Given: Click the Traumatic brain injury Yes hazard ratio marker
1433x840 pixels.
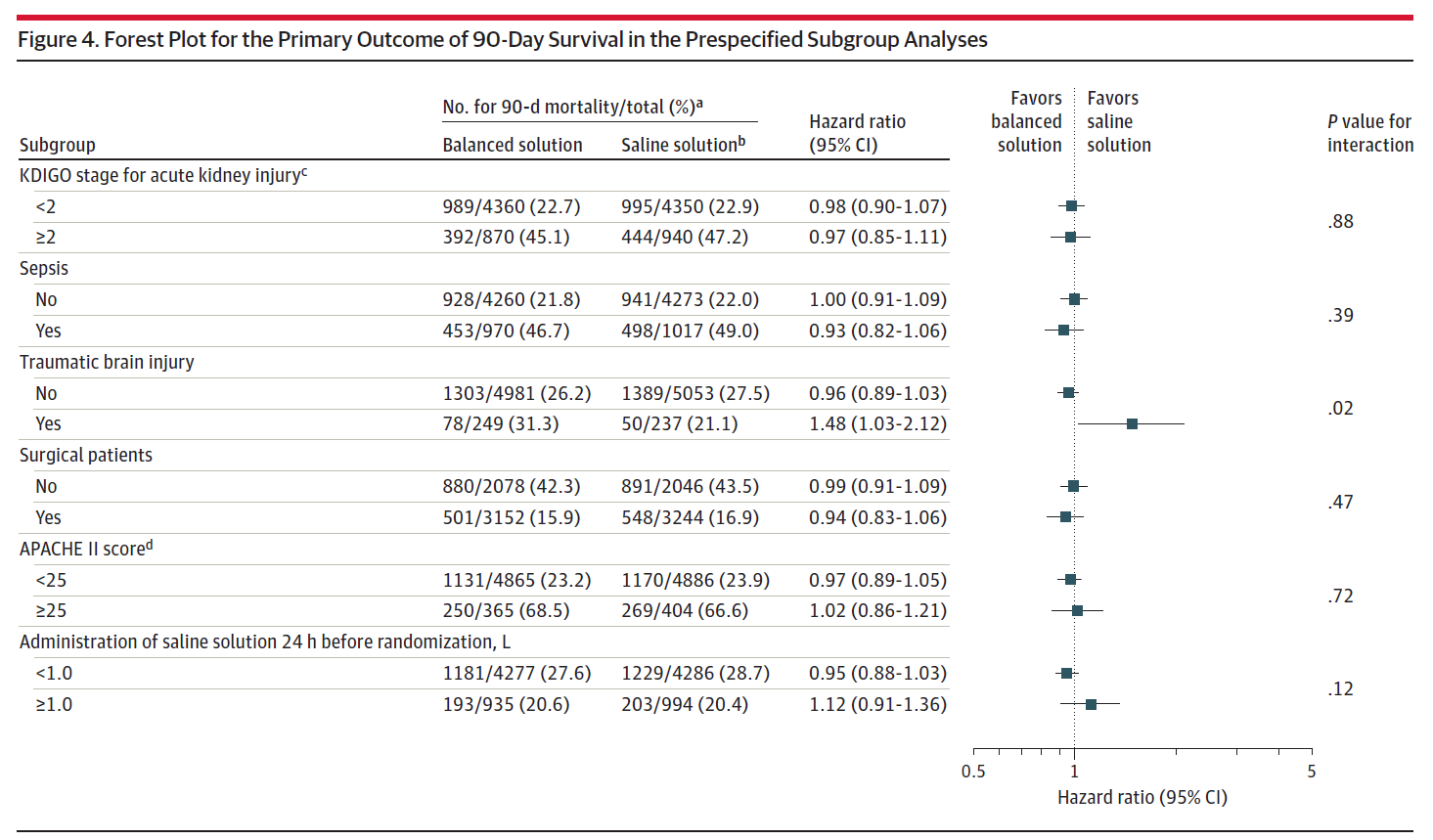Looking at the screenshot, I should click(1132, 424).
